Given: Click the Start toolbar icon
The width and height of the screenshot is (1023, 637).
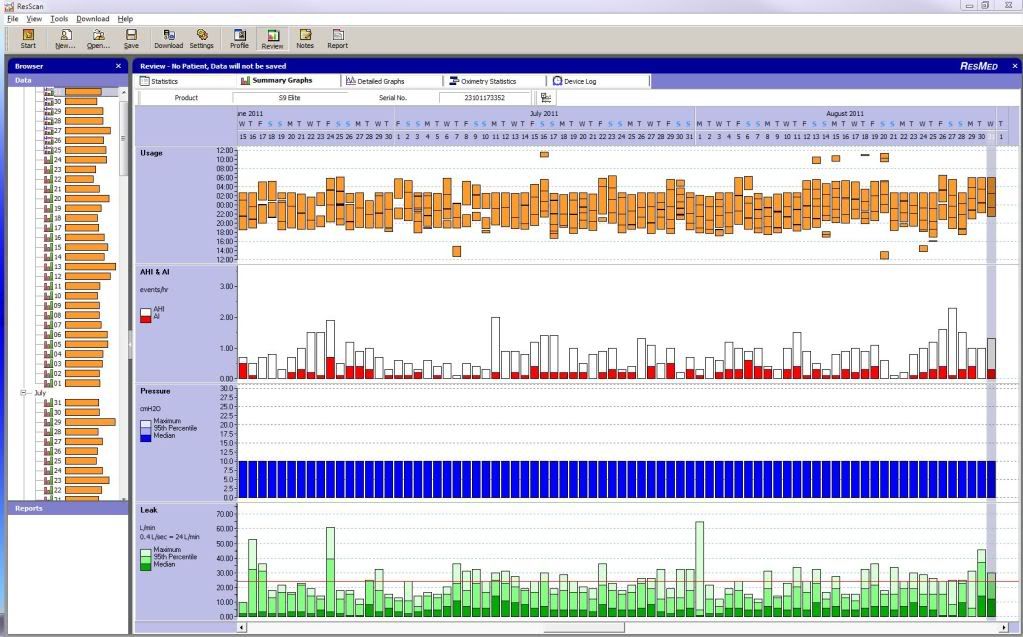Looking at the screenshot, I should click(28, 39).
